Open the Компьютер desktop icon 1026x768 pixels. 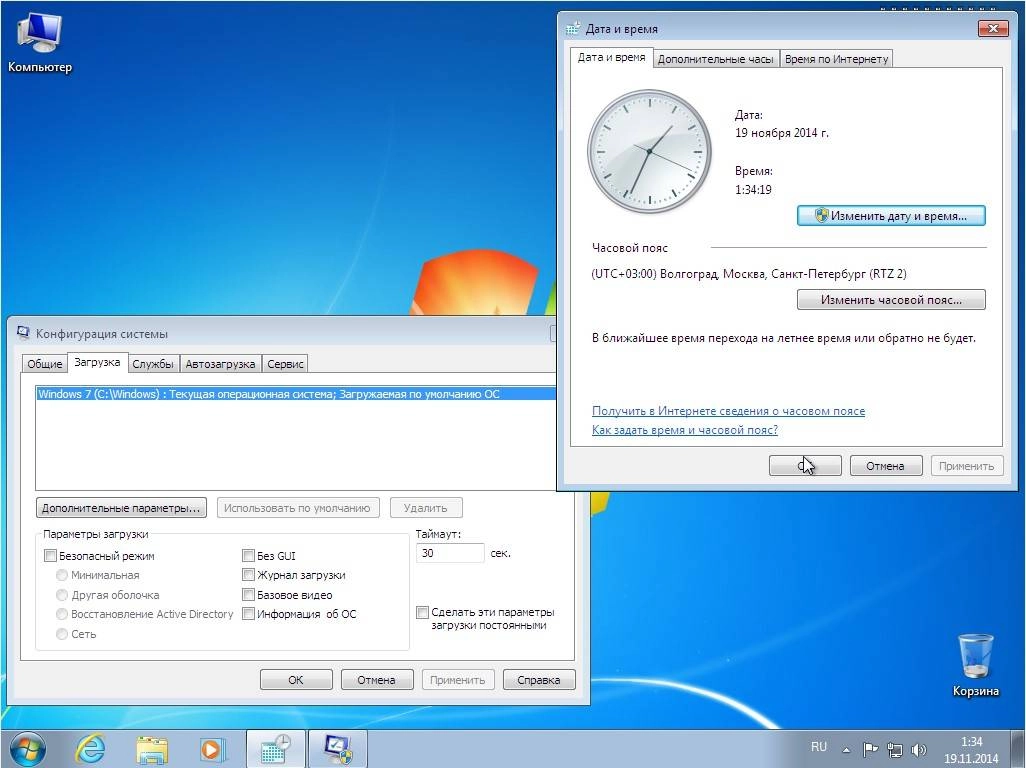pyautogui.click(x=39, y=43)
